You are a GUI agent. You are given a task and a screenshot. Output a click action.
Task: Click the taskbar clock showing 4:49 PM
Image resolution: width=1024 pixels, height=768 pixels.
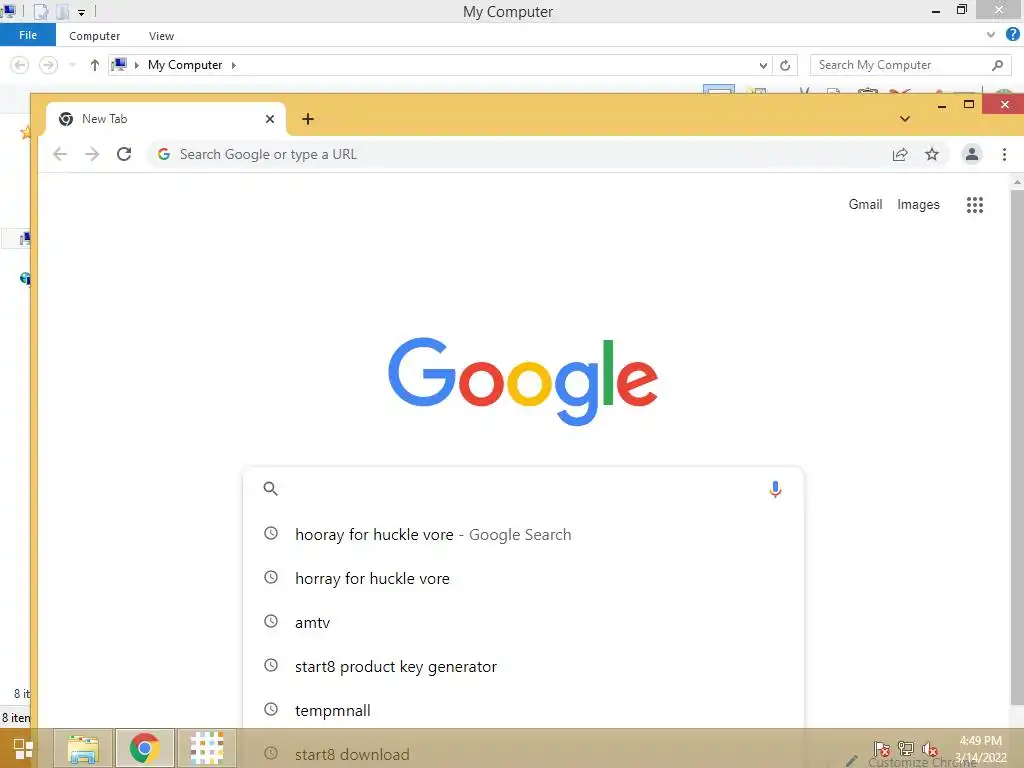pyautogui.click(x=980, y=749)
